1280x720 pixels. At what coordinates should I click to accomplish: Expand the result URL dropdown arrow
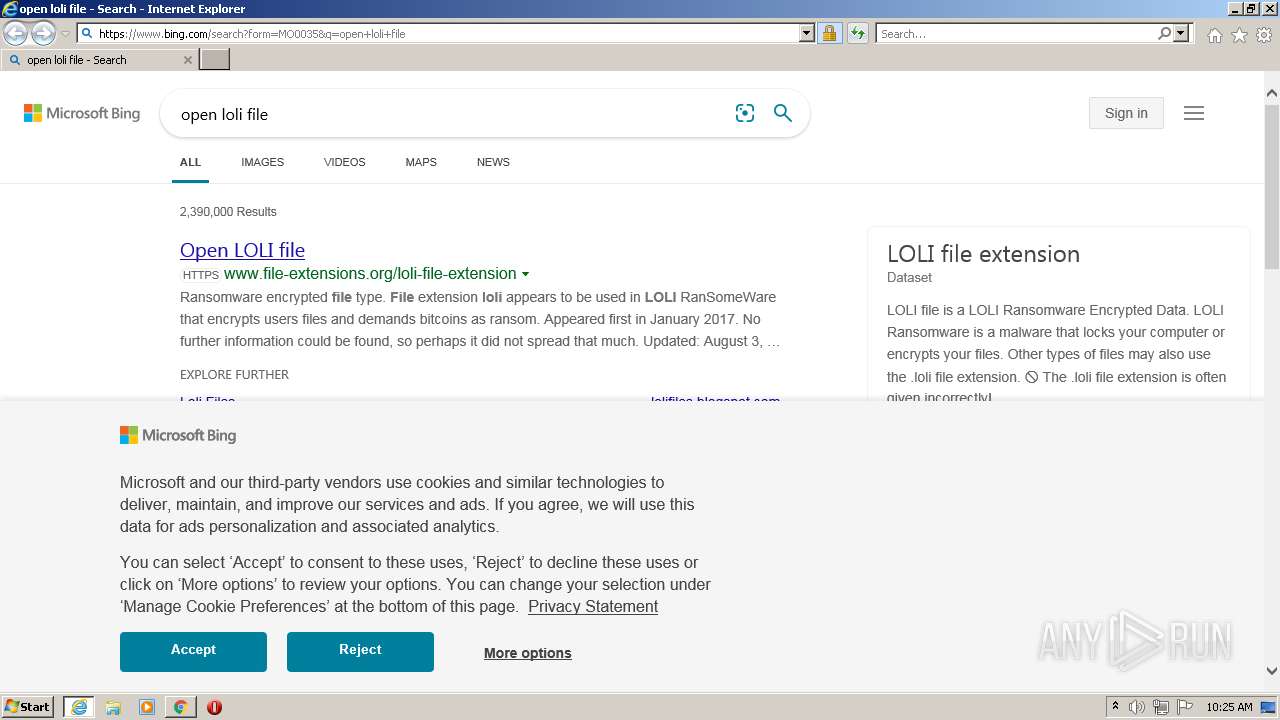(x=525, y=274)
